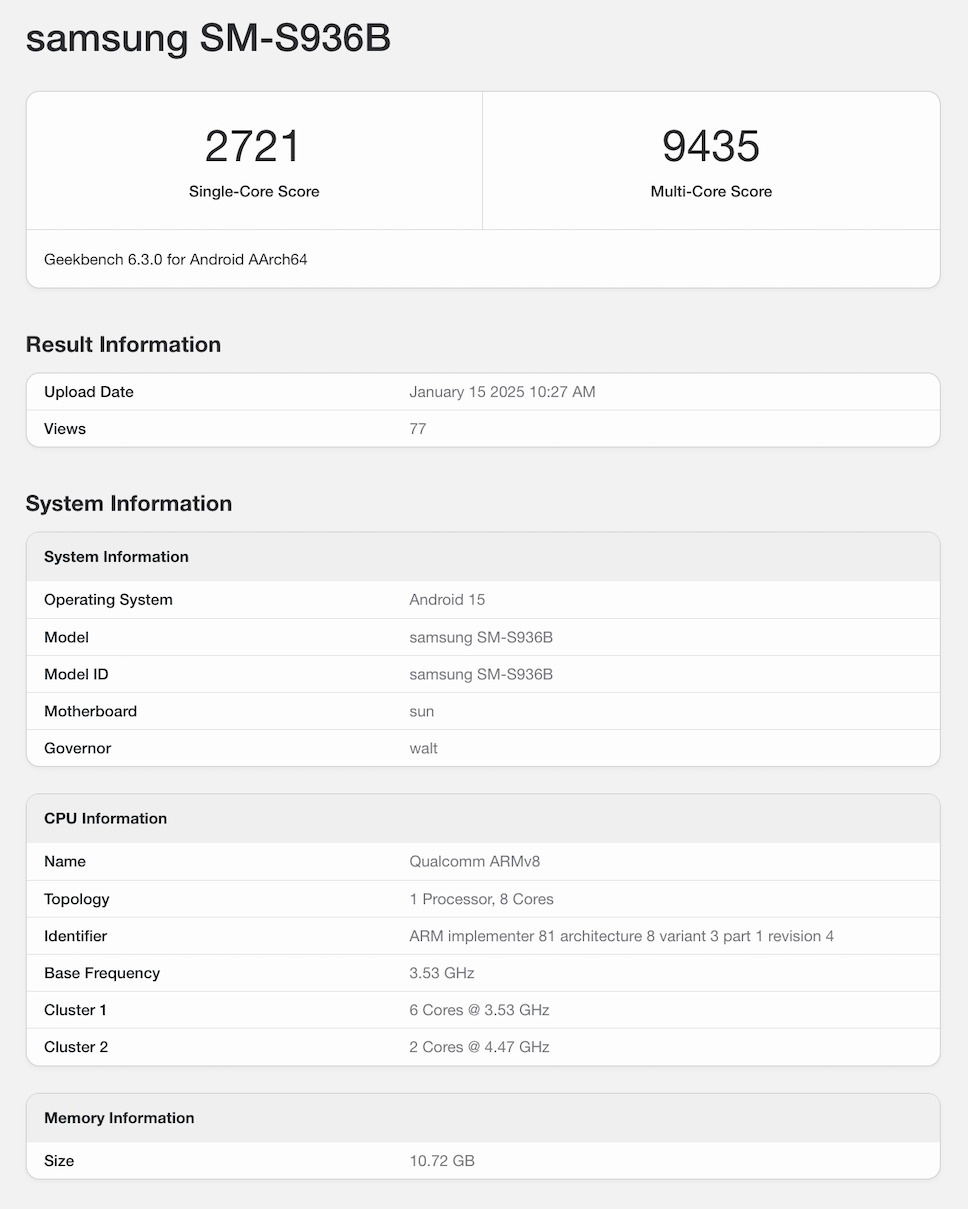This screenshot has width=968, height=1209.
Task: Select the Single-Core Score label
Action: coord(254,191)
